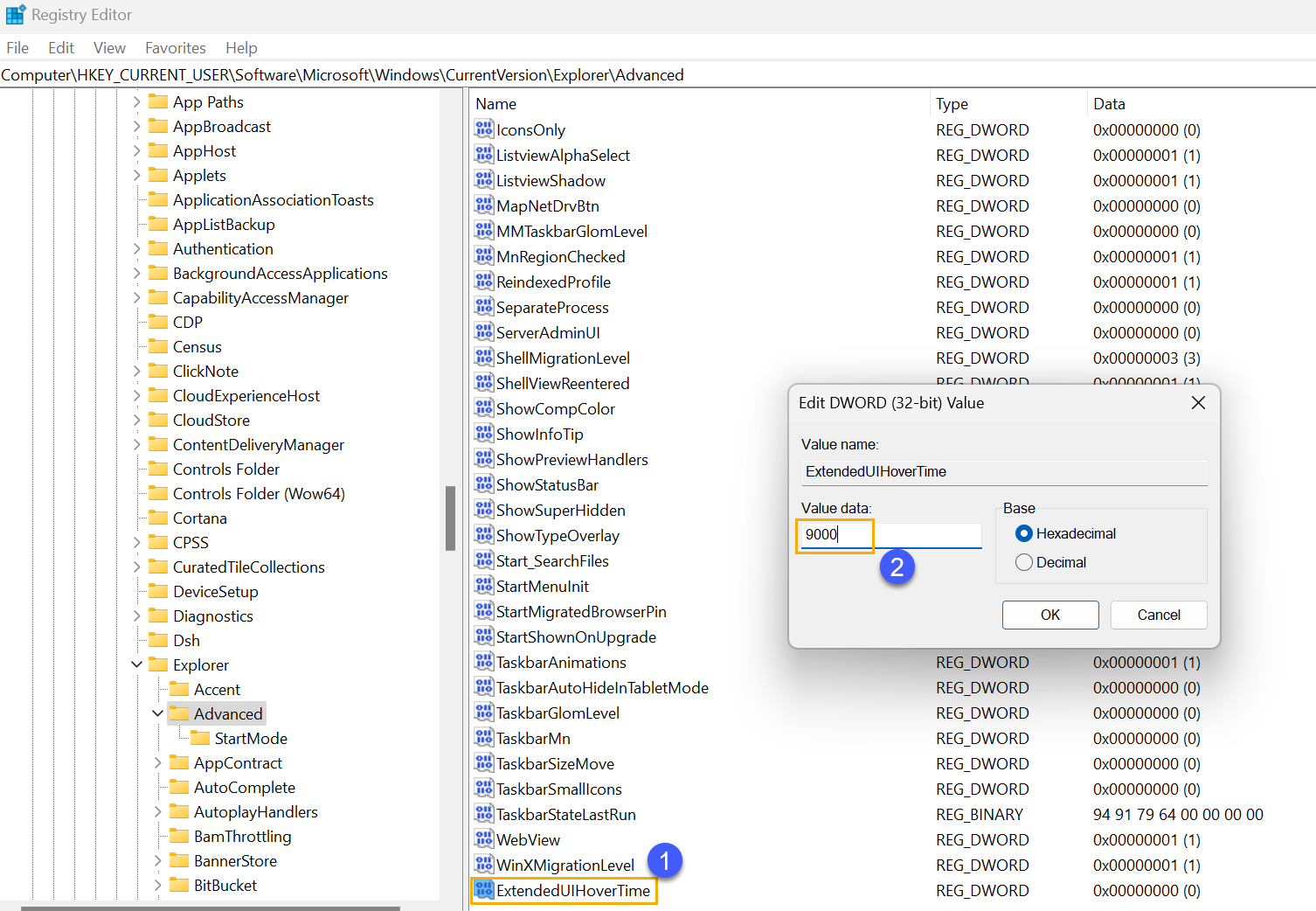The image size is (1316, 911).
Task: Click the Explorer folder icon in tree
Action: [158, 664]
